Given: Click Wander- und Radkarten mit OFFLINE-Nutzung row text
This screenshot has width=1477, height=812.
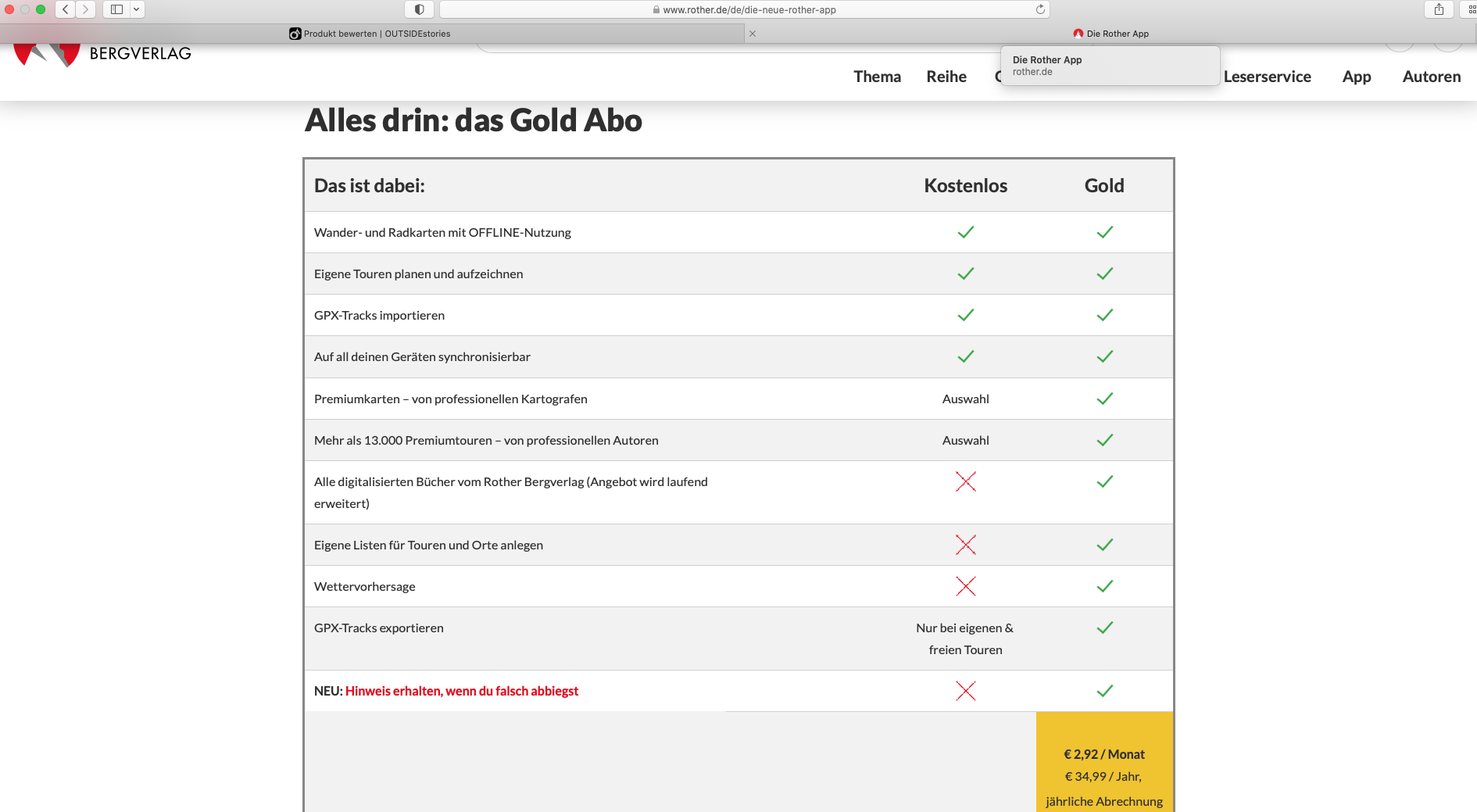Looking at the screenshot, I should (442, 233).
